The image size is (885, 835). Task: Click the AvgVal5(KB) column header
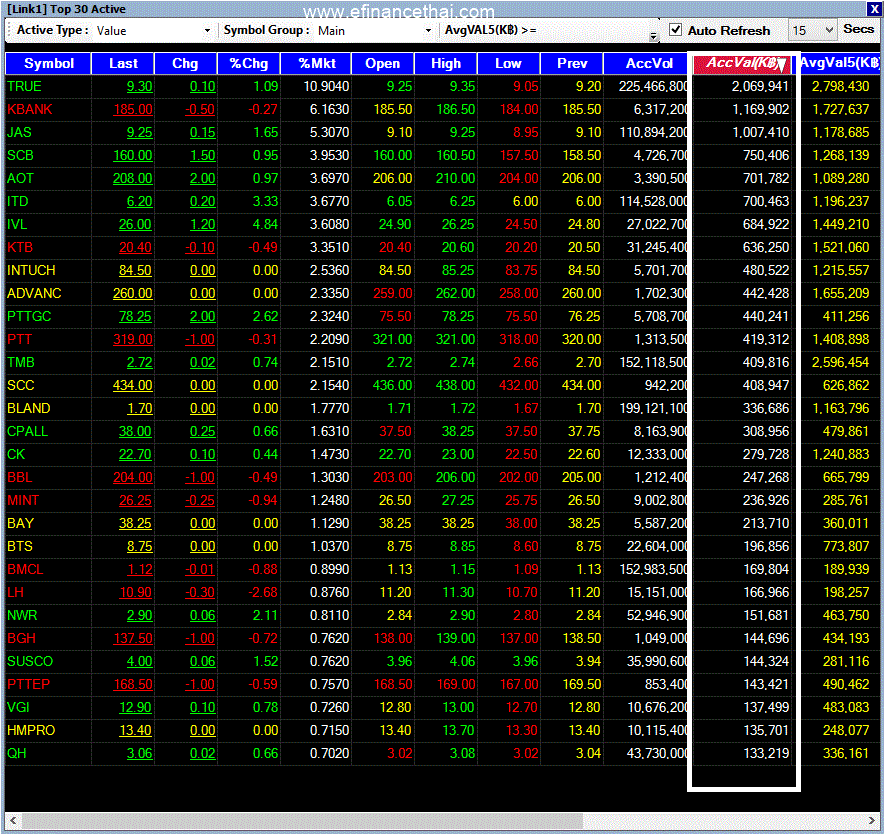click(840, 63)
